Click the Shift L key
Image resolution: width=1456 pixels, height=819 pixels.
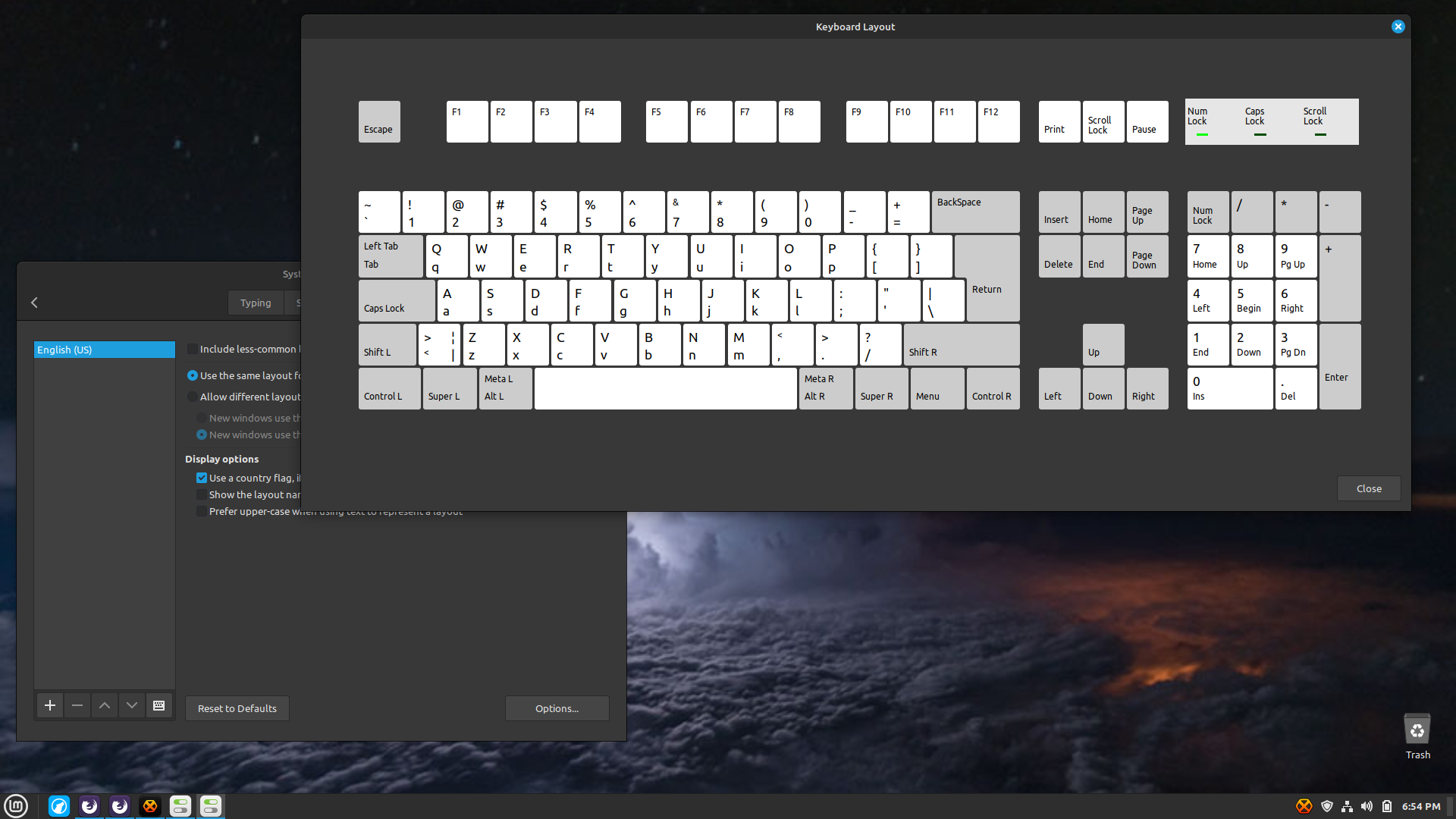(x=388, y=344)
